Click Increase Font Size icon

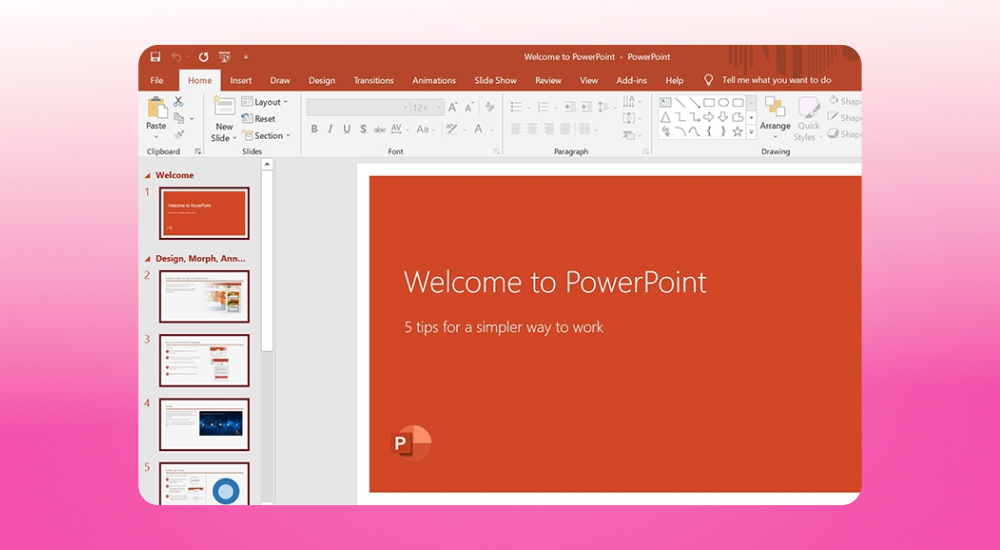453,107
